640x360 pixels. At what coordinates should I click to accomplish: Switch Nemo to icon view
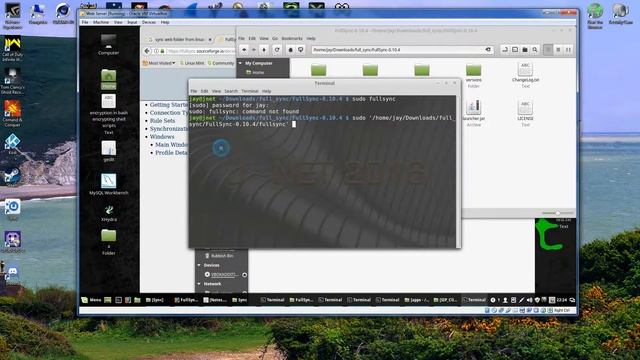548,50
